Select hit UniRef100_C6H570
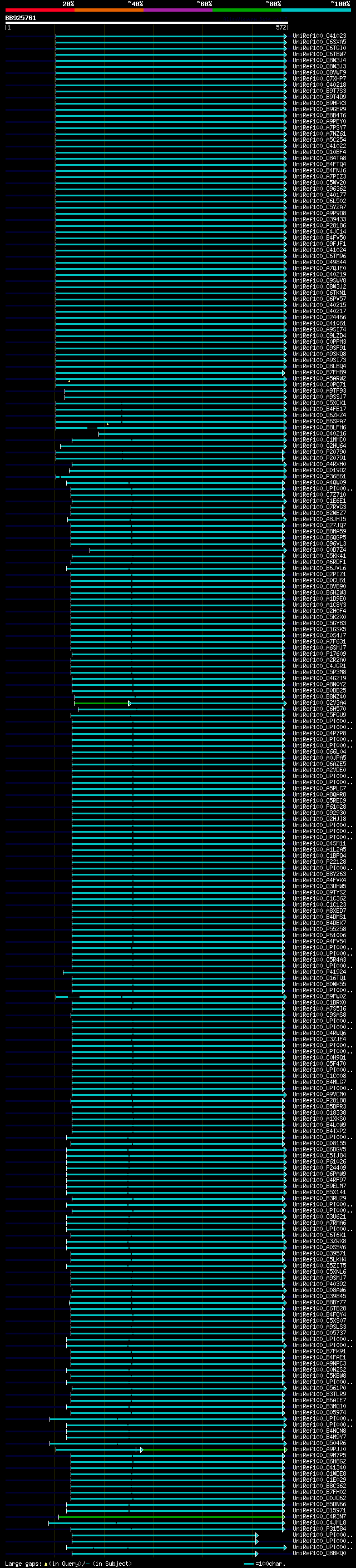The image size is (356, 1568). pos(319,709)
